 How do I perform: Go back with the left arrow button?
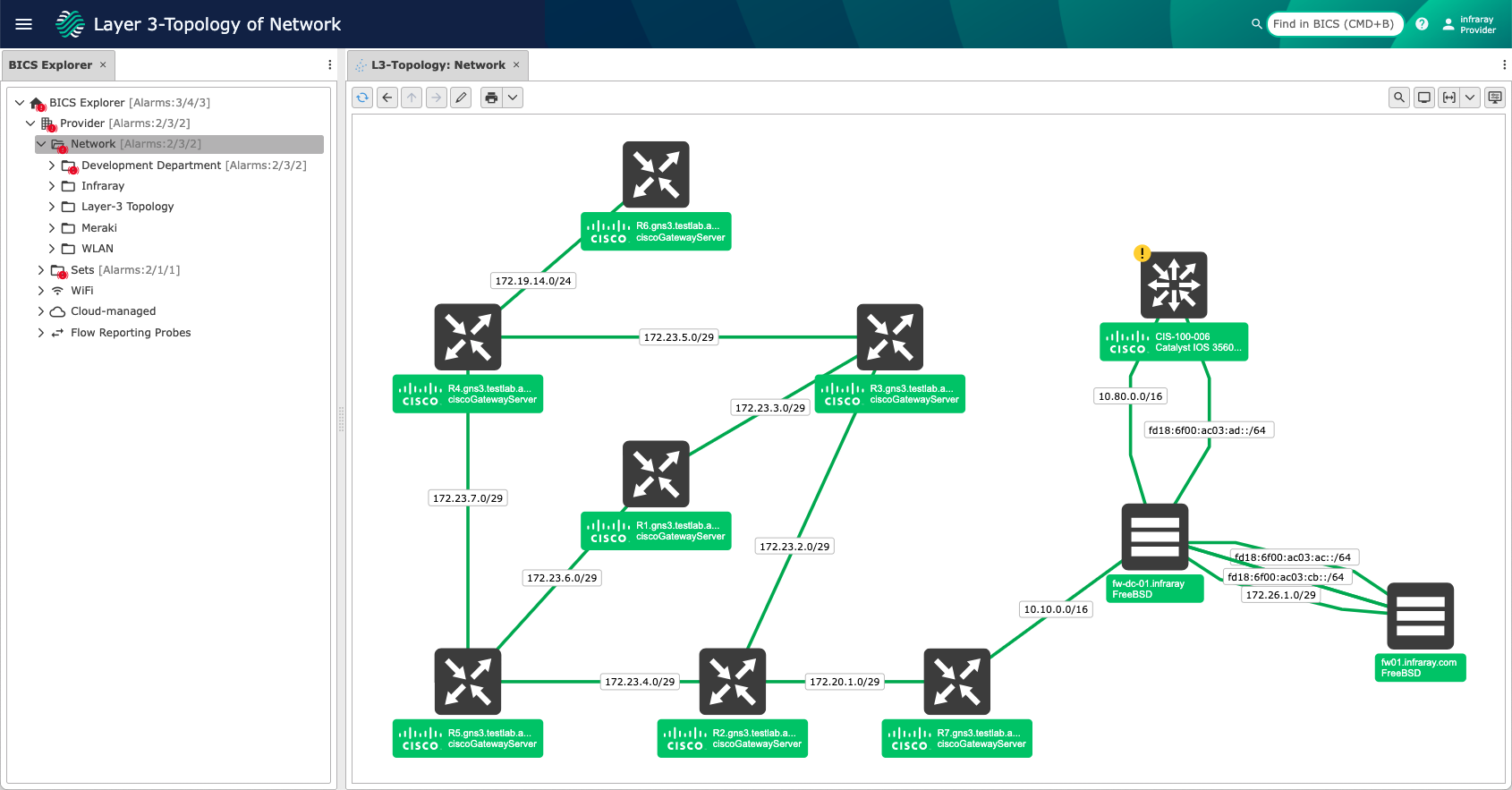pos(387,98)
